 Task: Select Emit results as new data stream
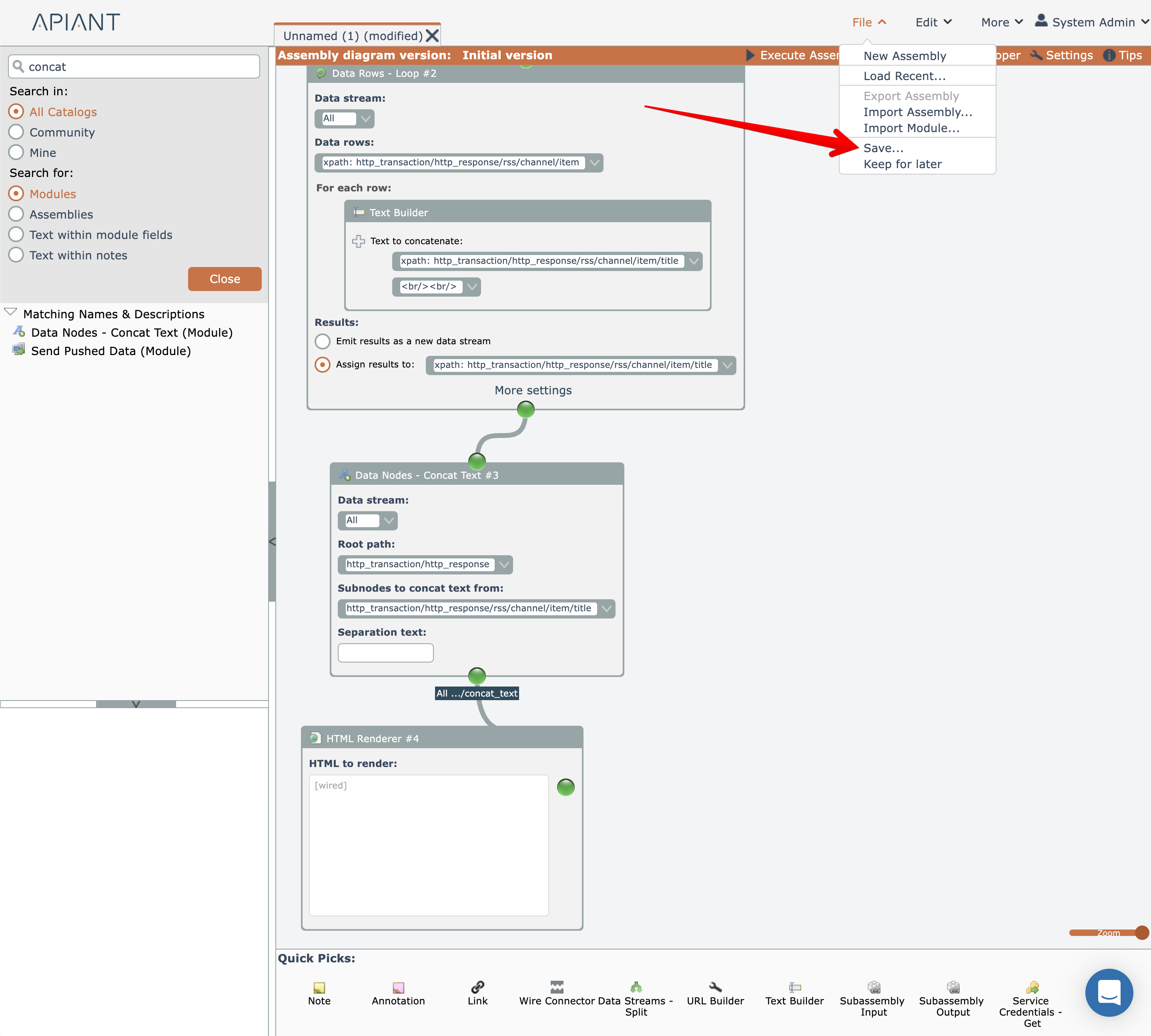(x=323, y=341)
